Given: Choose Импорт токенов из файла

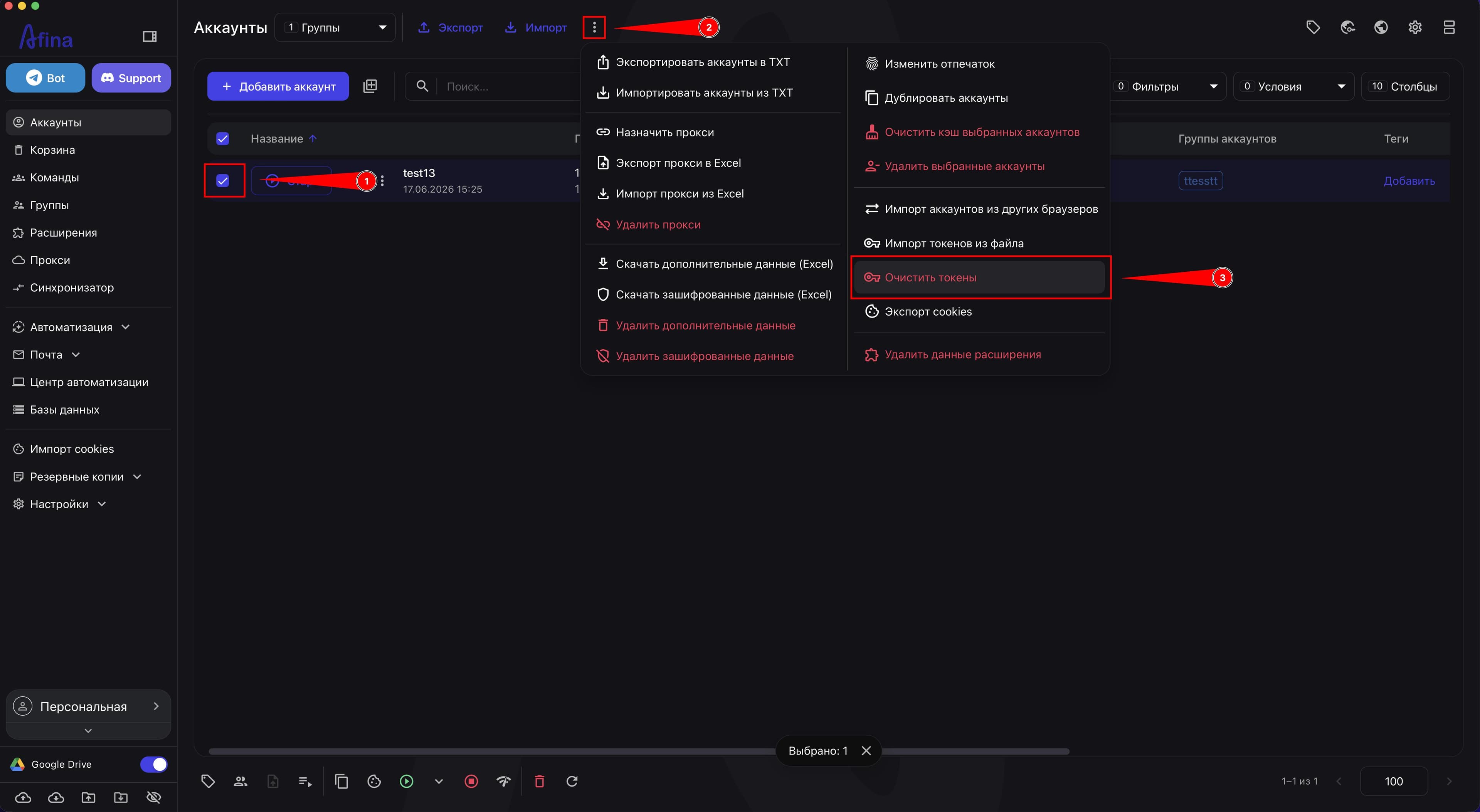Looking at the screenshot, I should click(x=979, y=243).
